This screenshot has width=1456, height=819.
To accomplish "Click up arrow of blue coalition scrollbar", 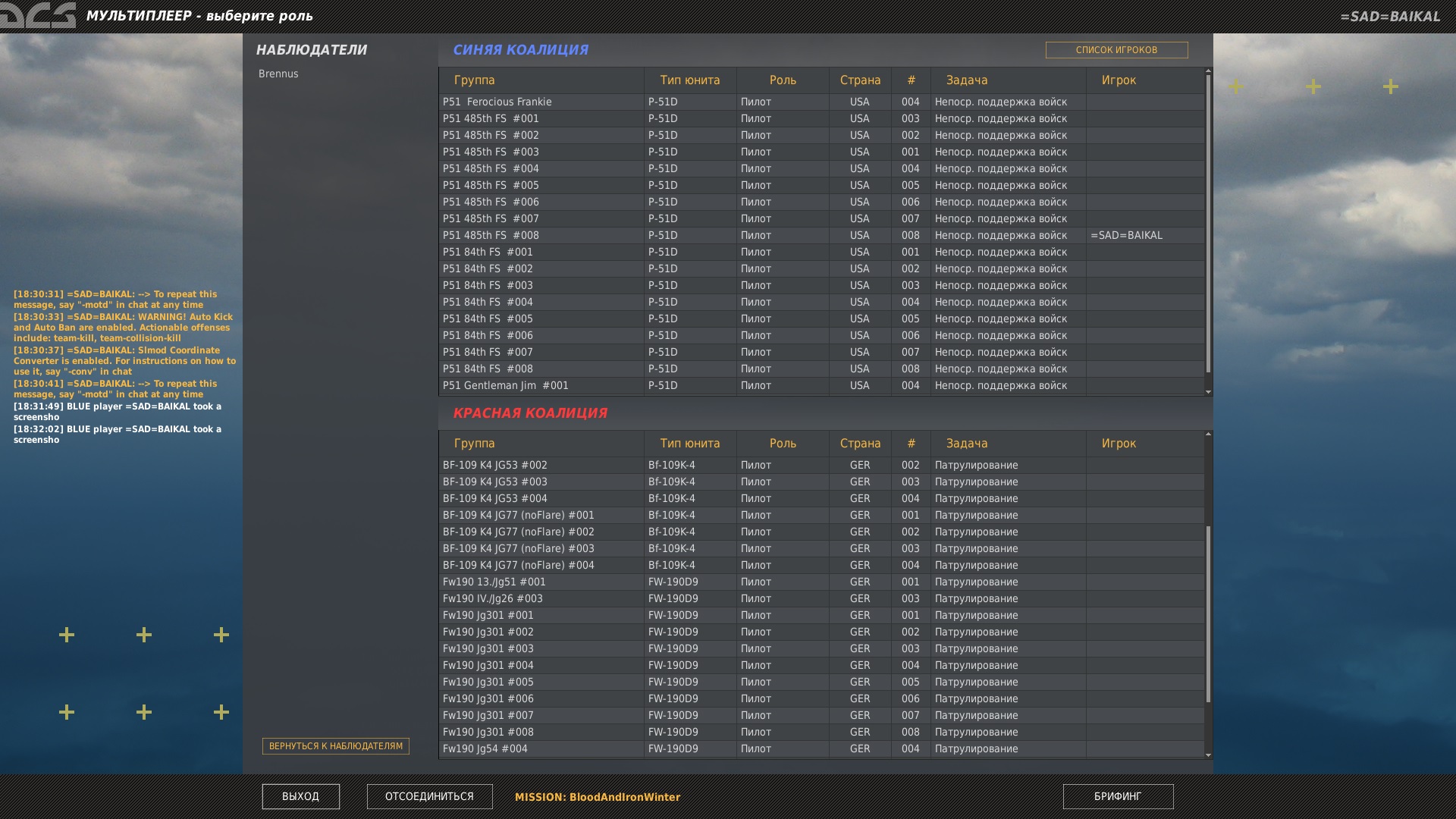I will coord(1208,71).
